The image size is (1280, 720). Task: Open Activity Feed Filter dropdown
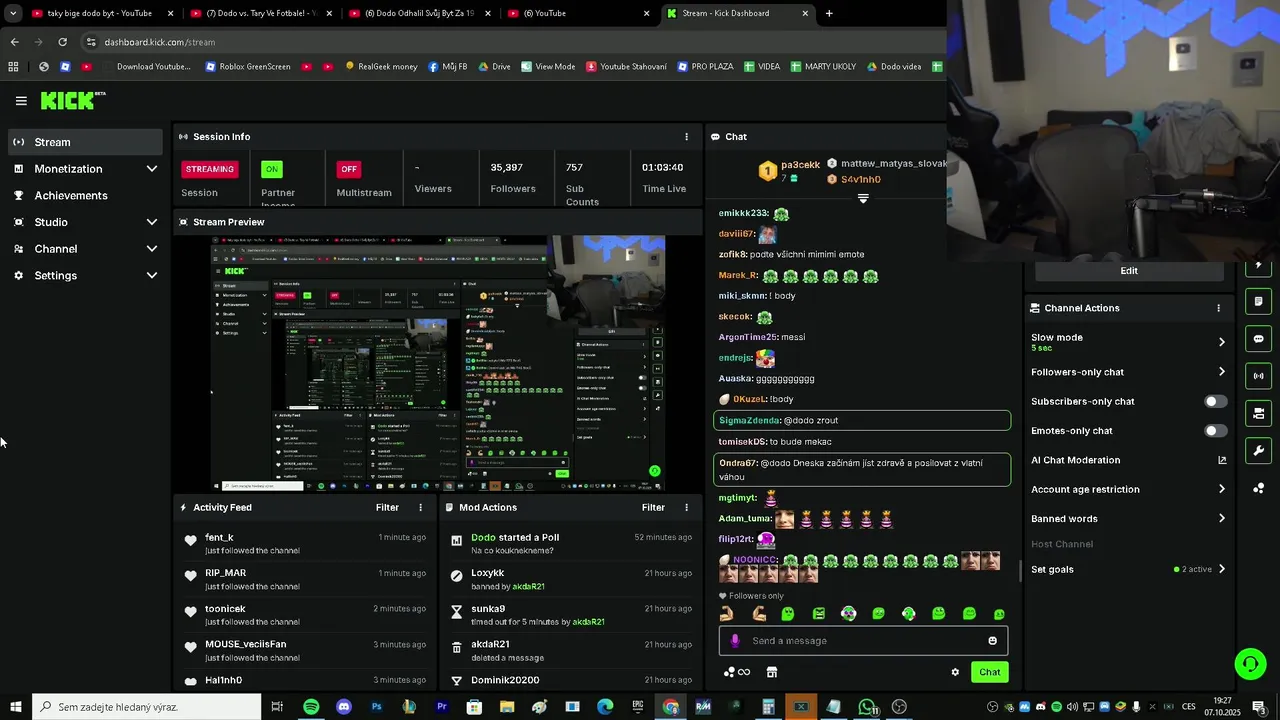coord(387,508)
